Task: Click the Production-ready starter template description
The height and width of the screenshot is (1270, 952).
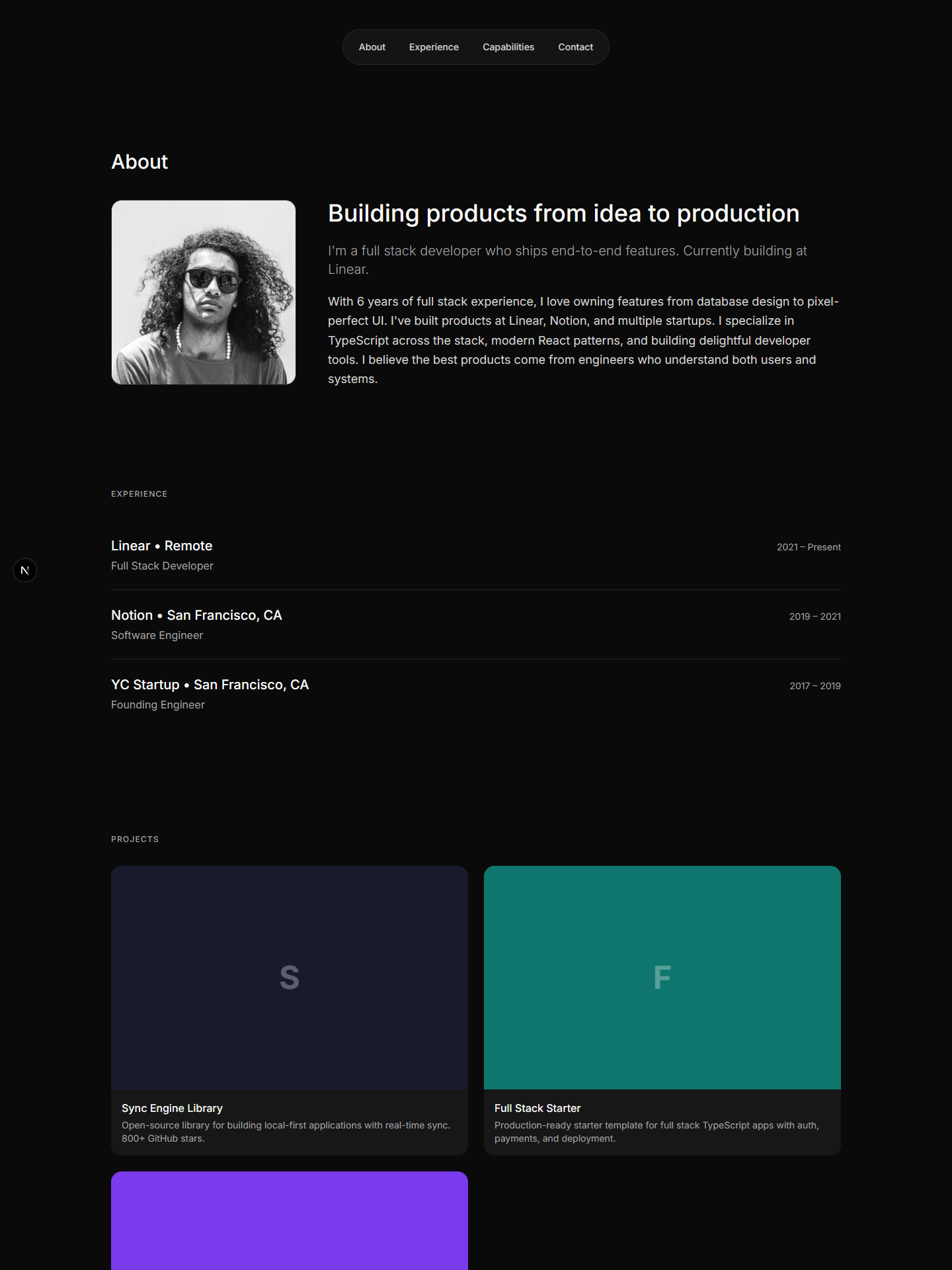Action: [656, 1132]
